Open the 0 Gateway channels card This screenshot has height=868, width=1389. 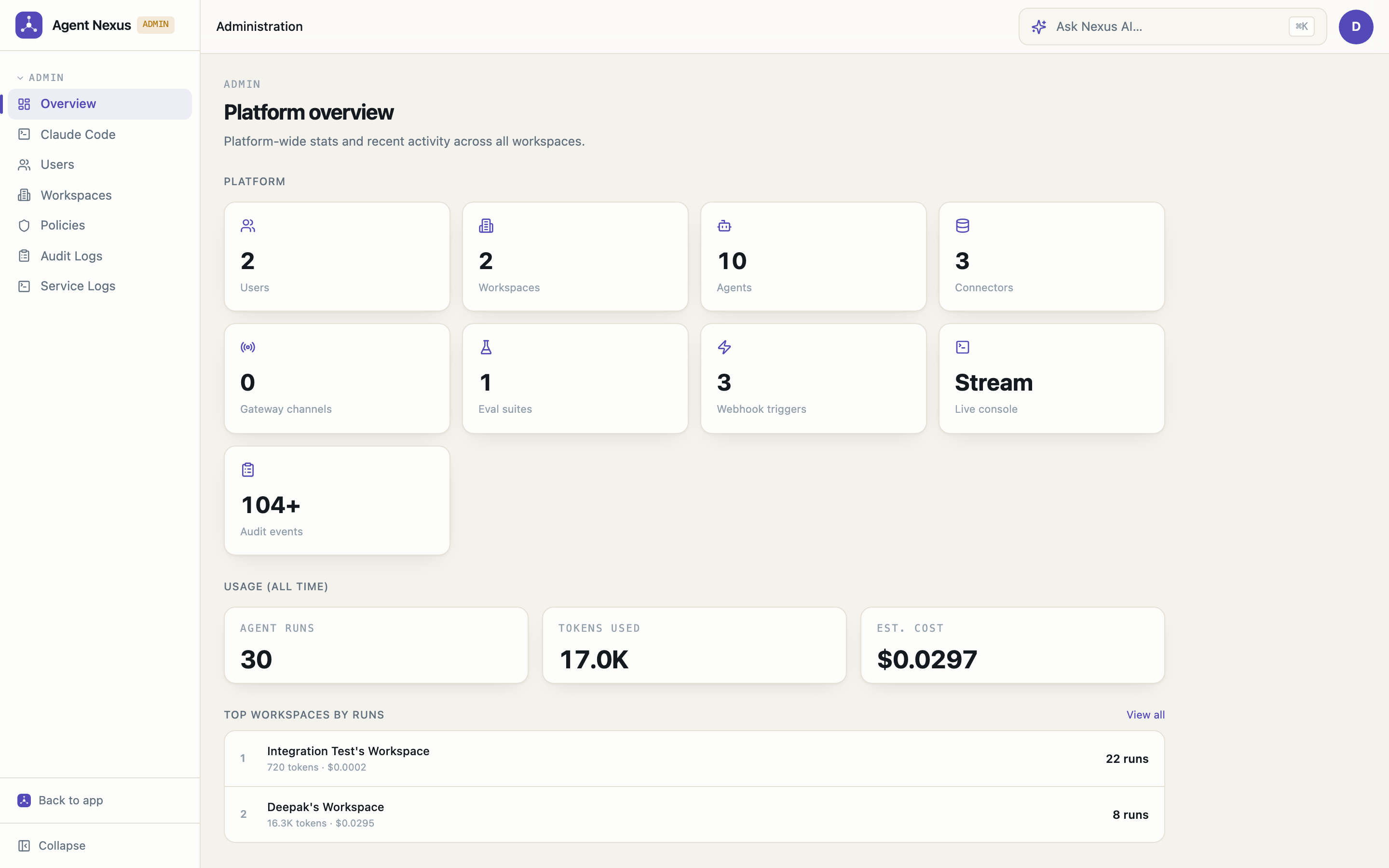[337, 379]
